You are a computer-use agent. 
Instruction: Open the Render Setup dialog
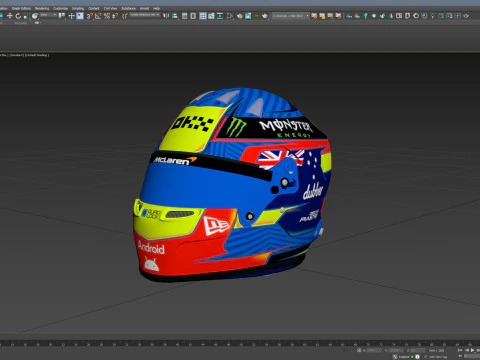240,16
